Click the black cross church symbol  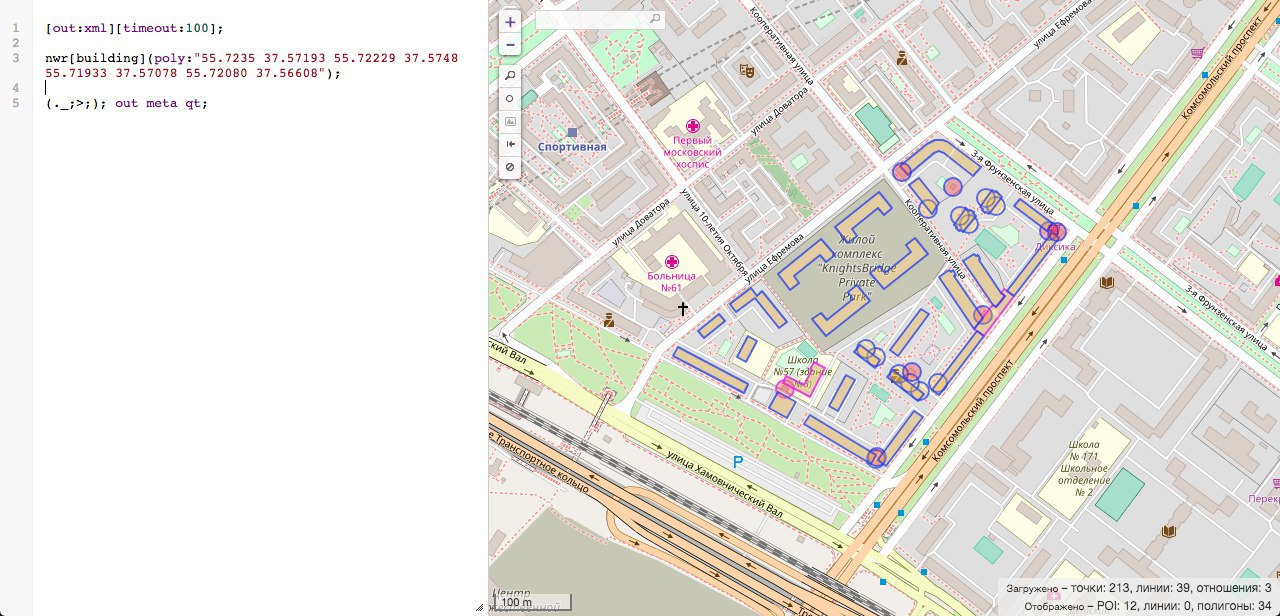click(684, 309)
